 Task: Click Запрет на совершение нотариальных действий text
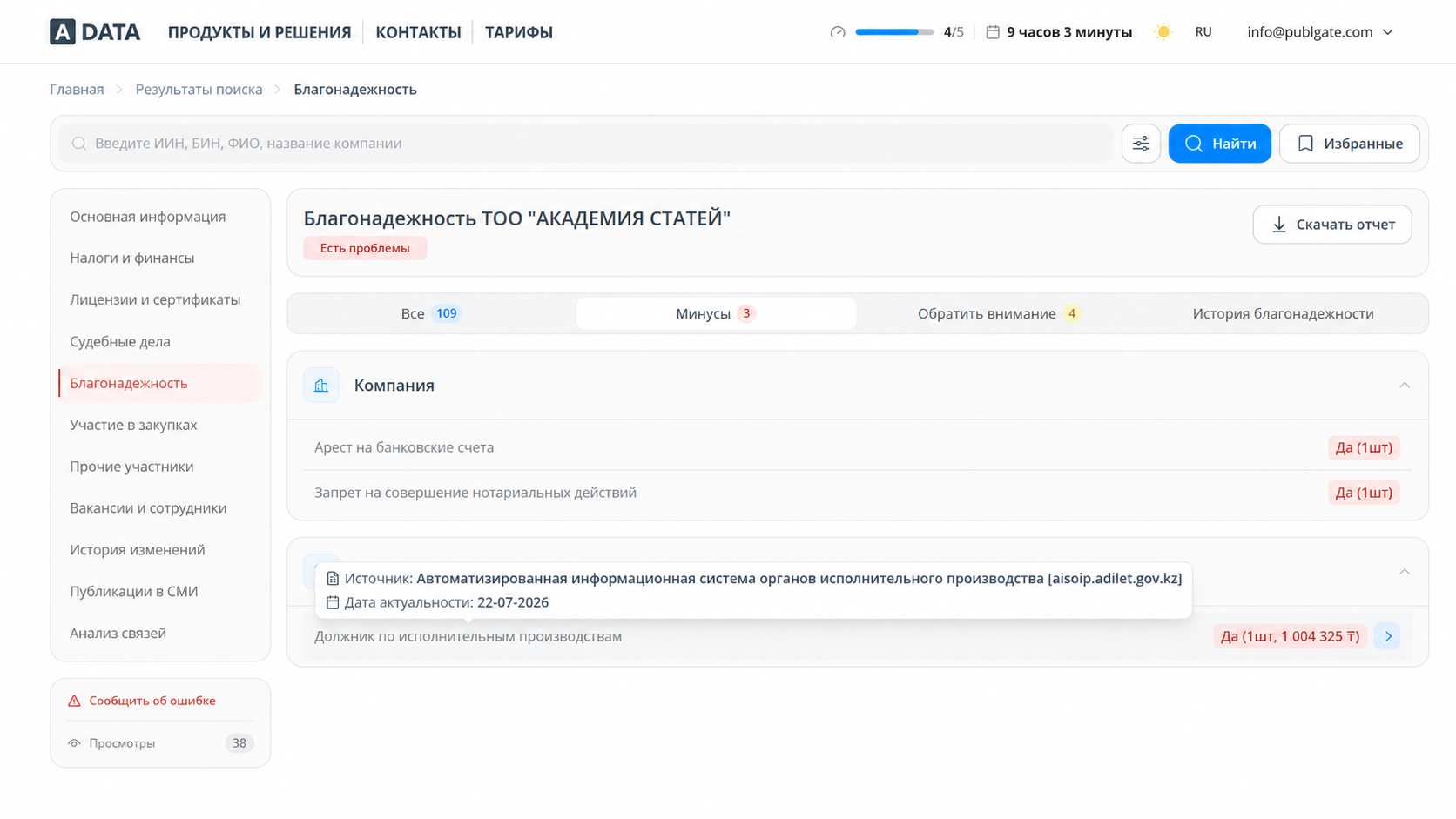click(475, 493)
